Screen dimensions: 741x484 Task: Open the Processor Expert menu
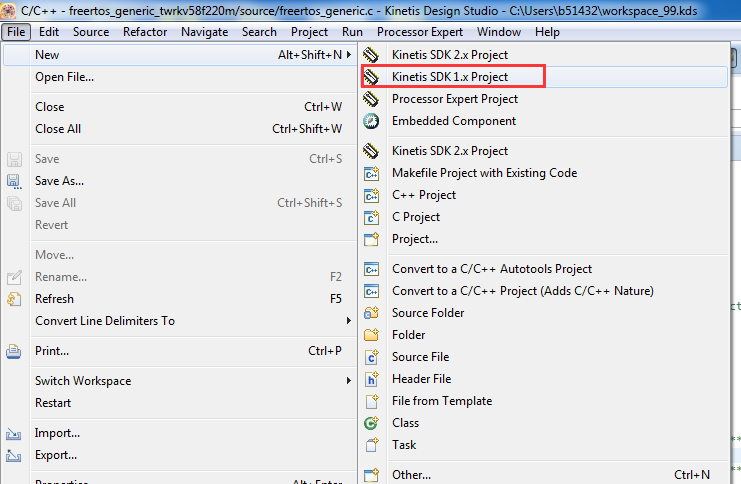[x=420, y=32]
